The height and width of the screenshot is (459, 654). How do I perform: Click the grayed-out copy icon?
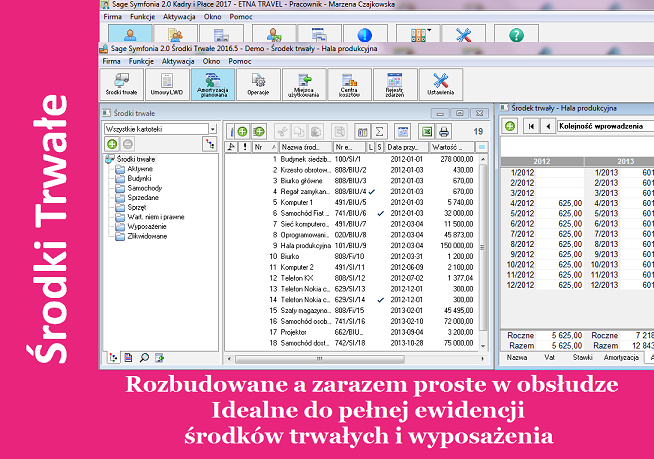point(299,132)
